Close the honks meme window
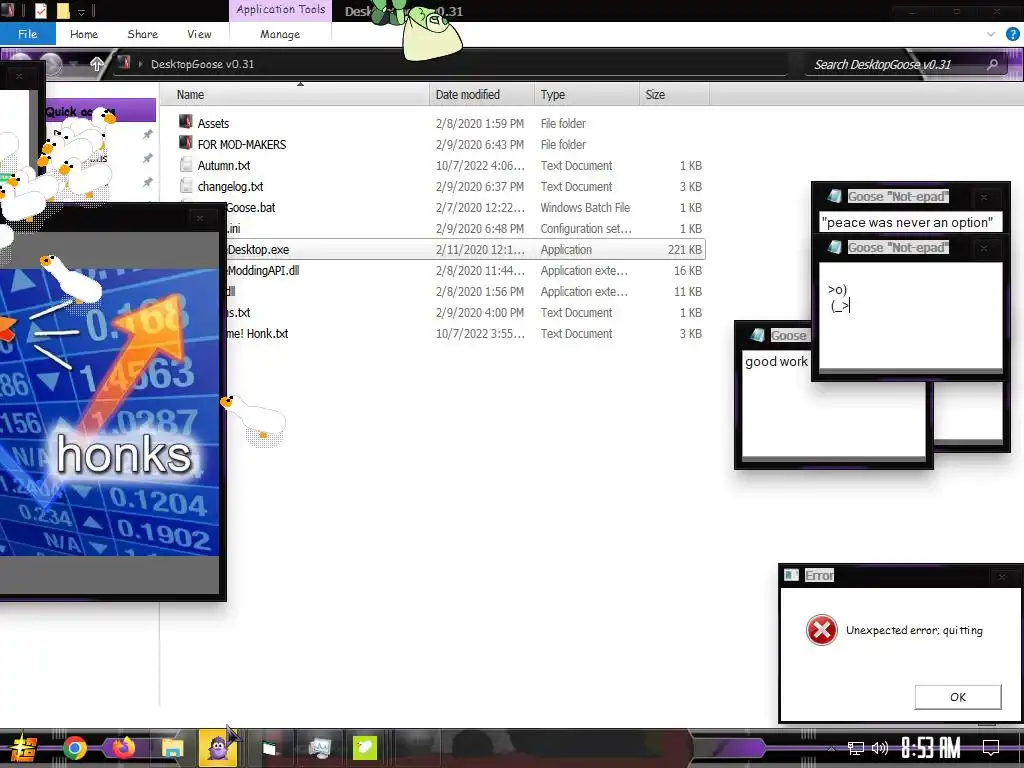The height and width of the screenshot is (768, 1024). (x=200, y=218)
